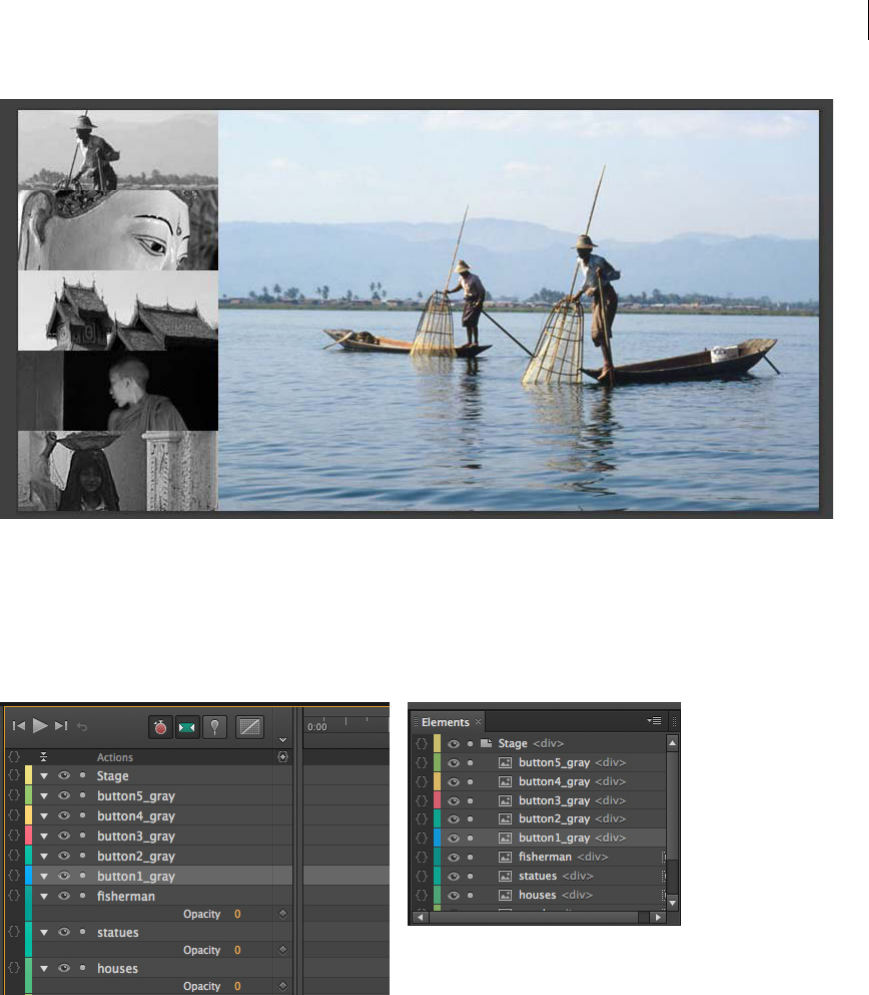Hide houses layer via Timeline eye icon
869x995 pixels.
pyautogui.click(x=63, y=968)
